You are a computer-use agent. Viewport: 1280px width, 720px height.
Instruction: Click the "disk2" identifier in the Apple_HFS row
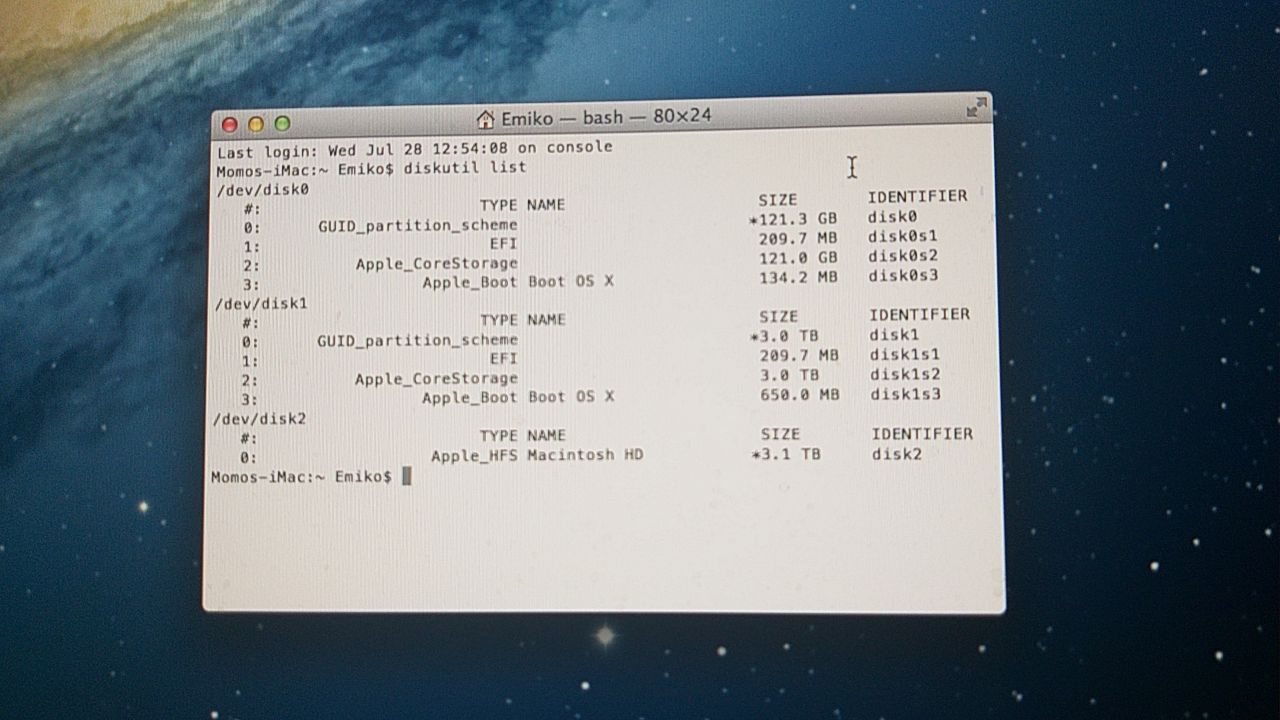pyautogui.click(x=896, y=454)
